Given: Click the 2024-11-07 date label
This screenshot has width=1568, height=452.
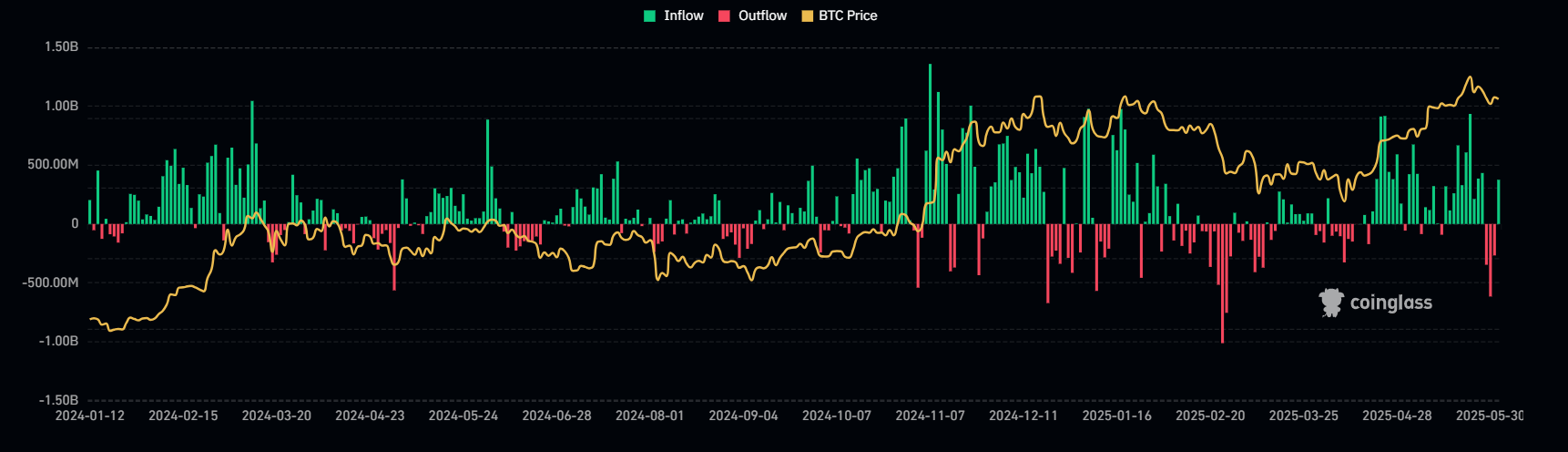Looking at the screenshot, I should click(930, 416).
